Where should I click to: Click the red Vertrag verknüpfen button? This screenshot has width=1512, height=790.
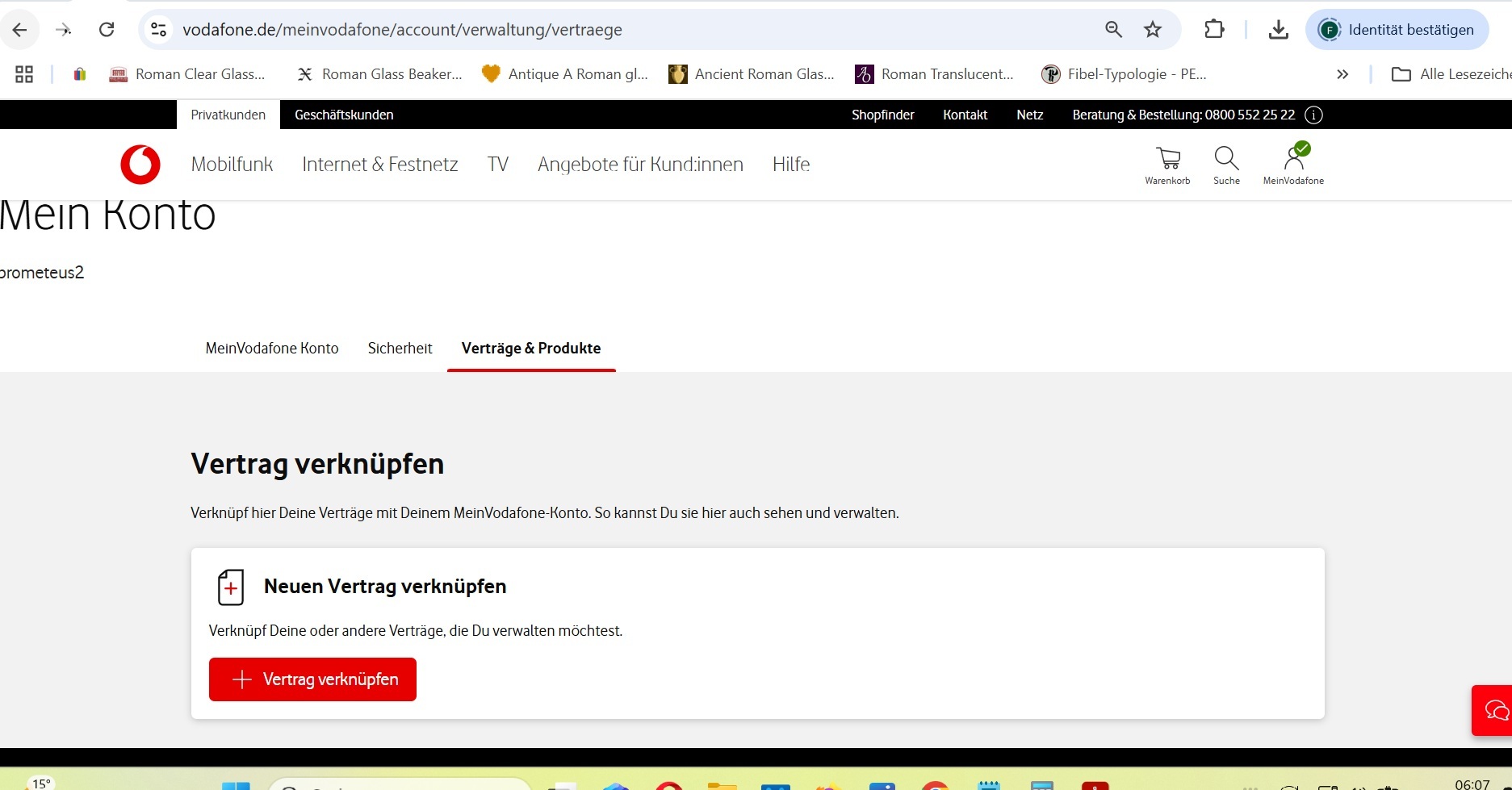[312, 679]
